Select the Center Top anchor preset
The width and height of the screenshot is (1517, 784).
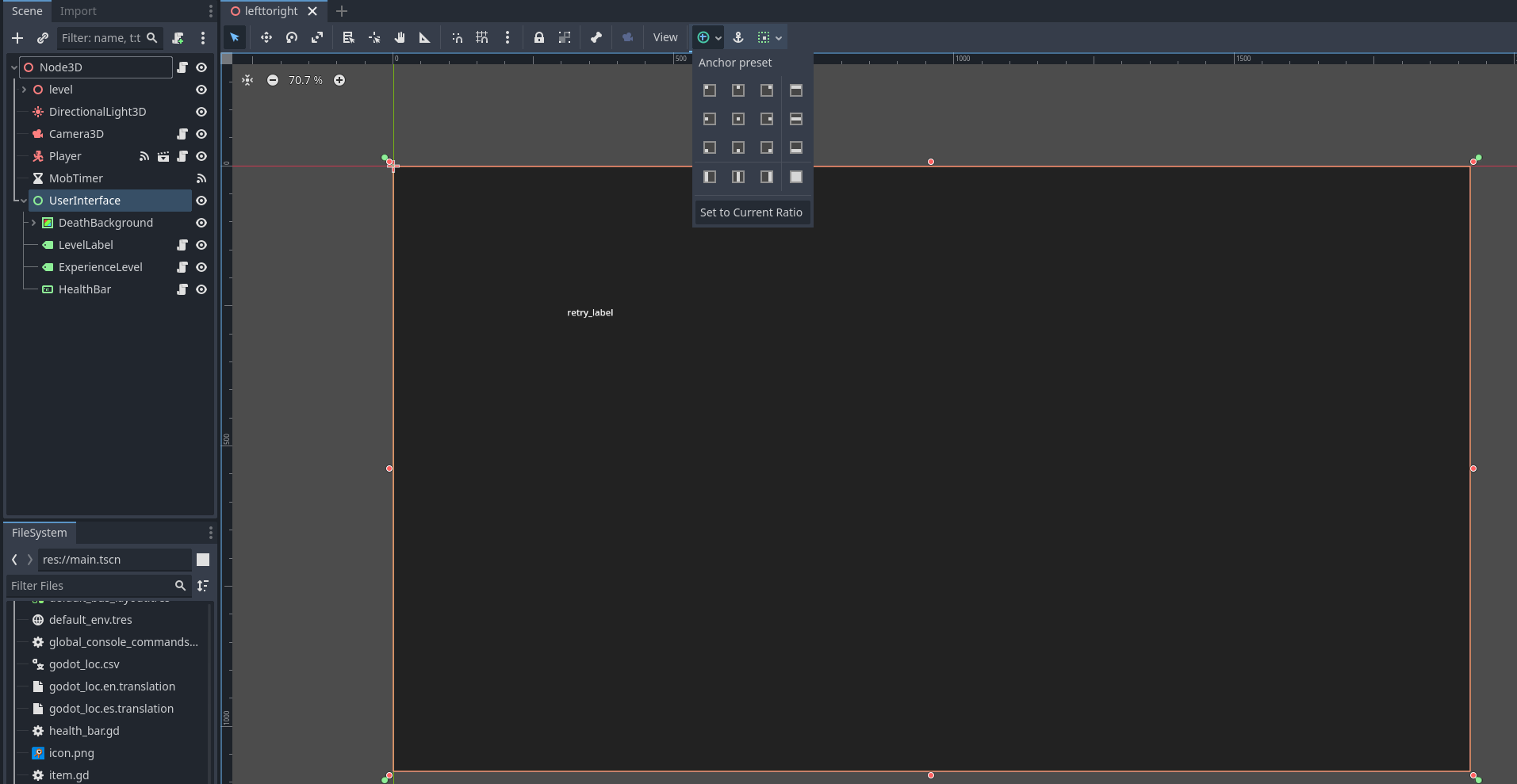738,90
